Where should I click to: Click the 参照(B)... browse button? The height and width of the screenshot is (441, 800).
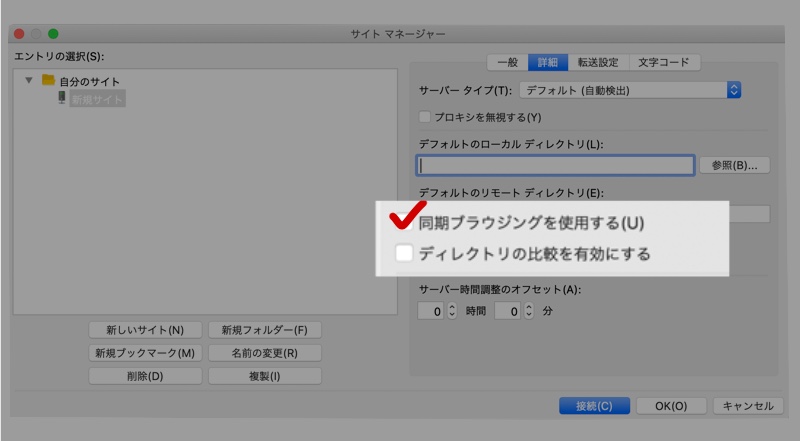tap(734, 165)
